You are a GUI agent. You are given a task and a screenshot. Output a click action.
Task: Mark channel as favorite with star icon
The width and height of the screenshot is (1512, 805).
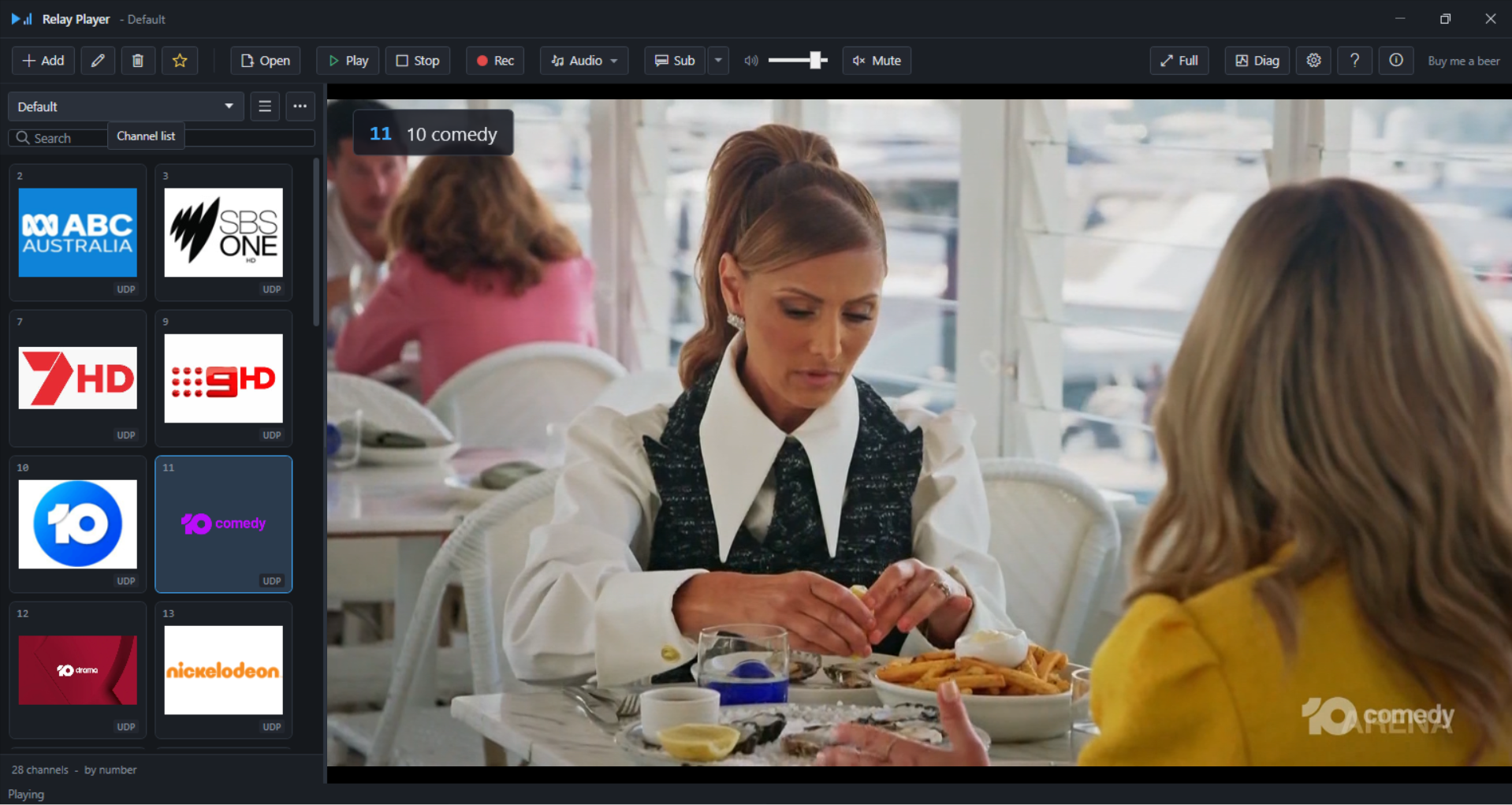(180, 61)
